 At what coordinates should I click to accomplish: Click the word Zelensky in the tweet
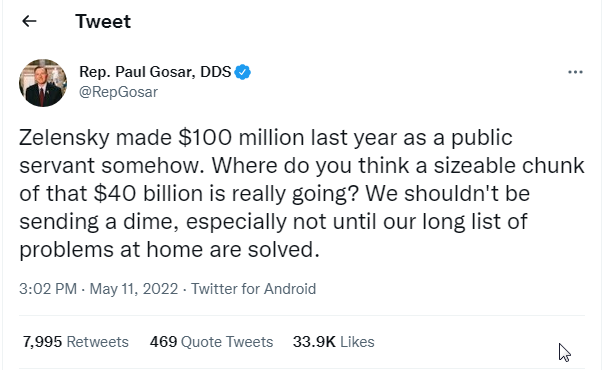64,138
